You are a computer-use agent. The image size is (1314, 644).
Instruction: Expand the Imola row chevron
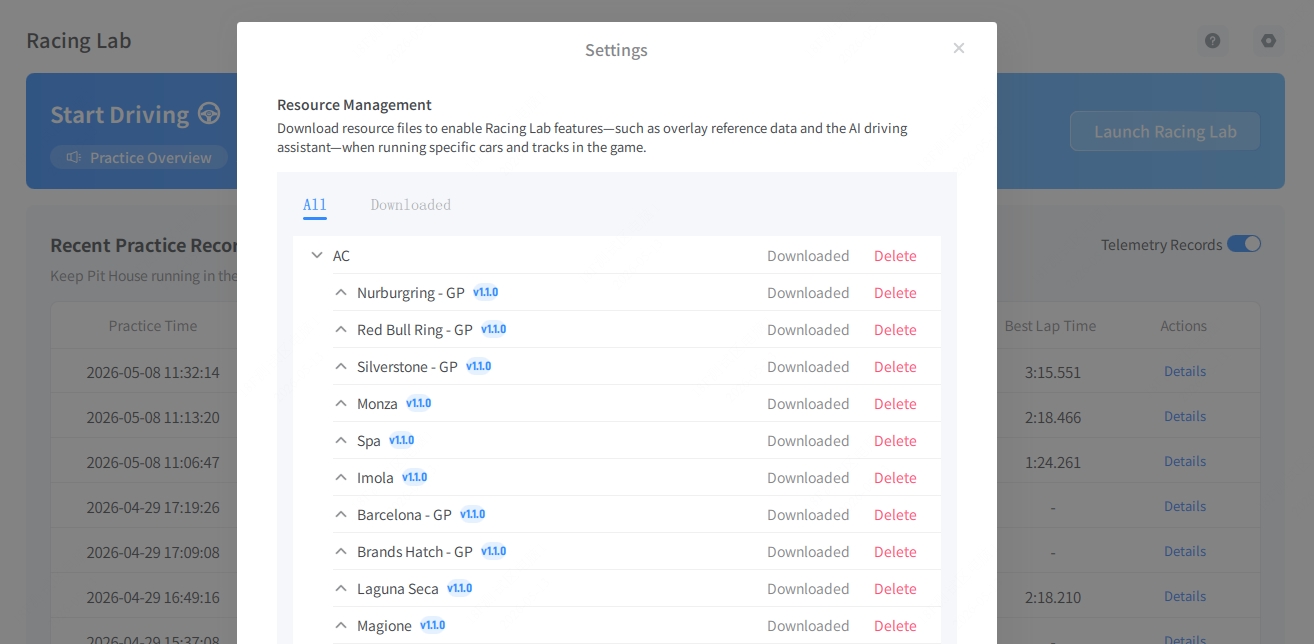pos(341,477)
